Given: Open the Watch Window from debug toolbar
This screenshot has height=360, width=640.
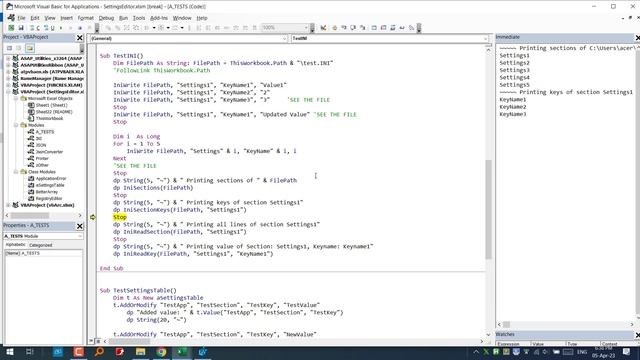Looking at the screenshot, I should [393, 28].
